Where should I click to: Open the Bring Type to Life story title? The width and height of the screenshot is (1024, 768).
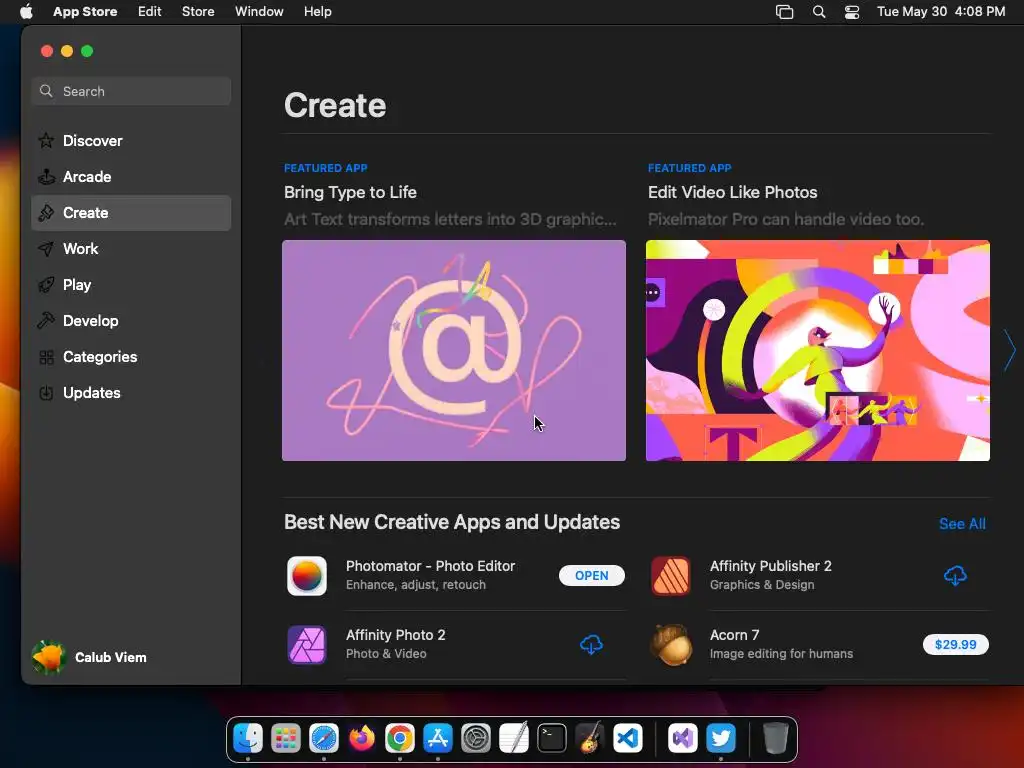pos(350,192)
